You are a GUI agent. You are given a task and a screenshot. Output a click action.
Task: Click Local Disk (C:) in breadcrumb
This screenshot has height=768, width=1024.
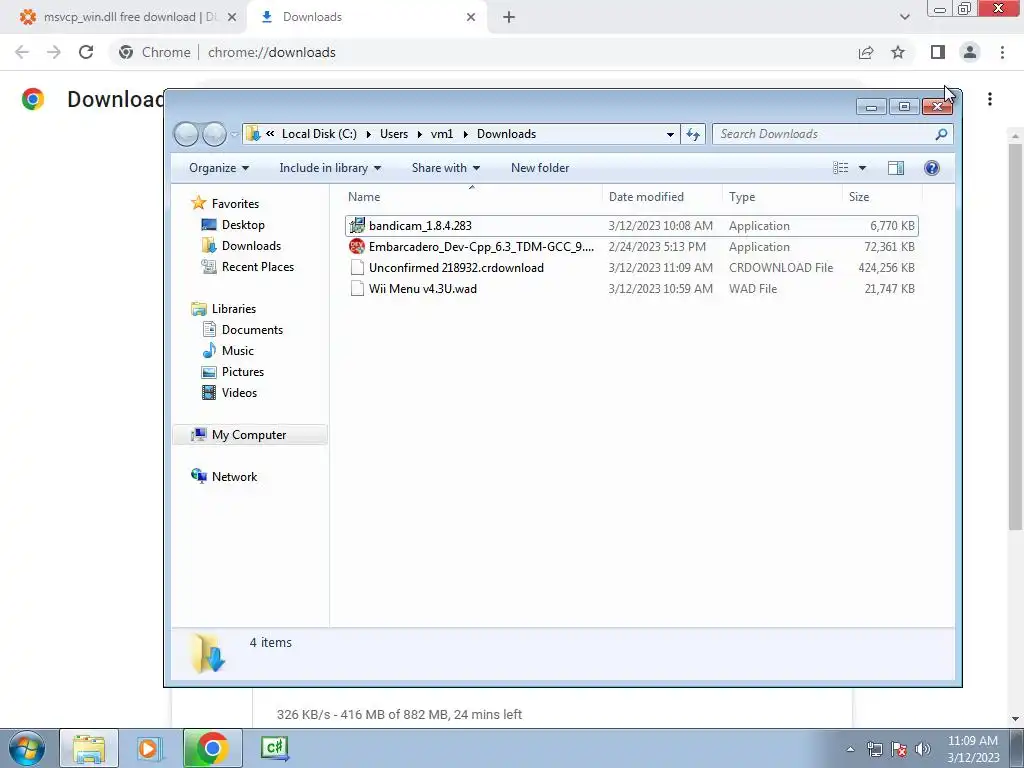pyautogui.click(x=319, y=134)
